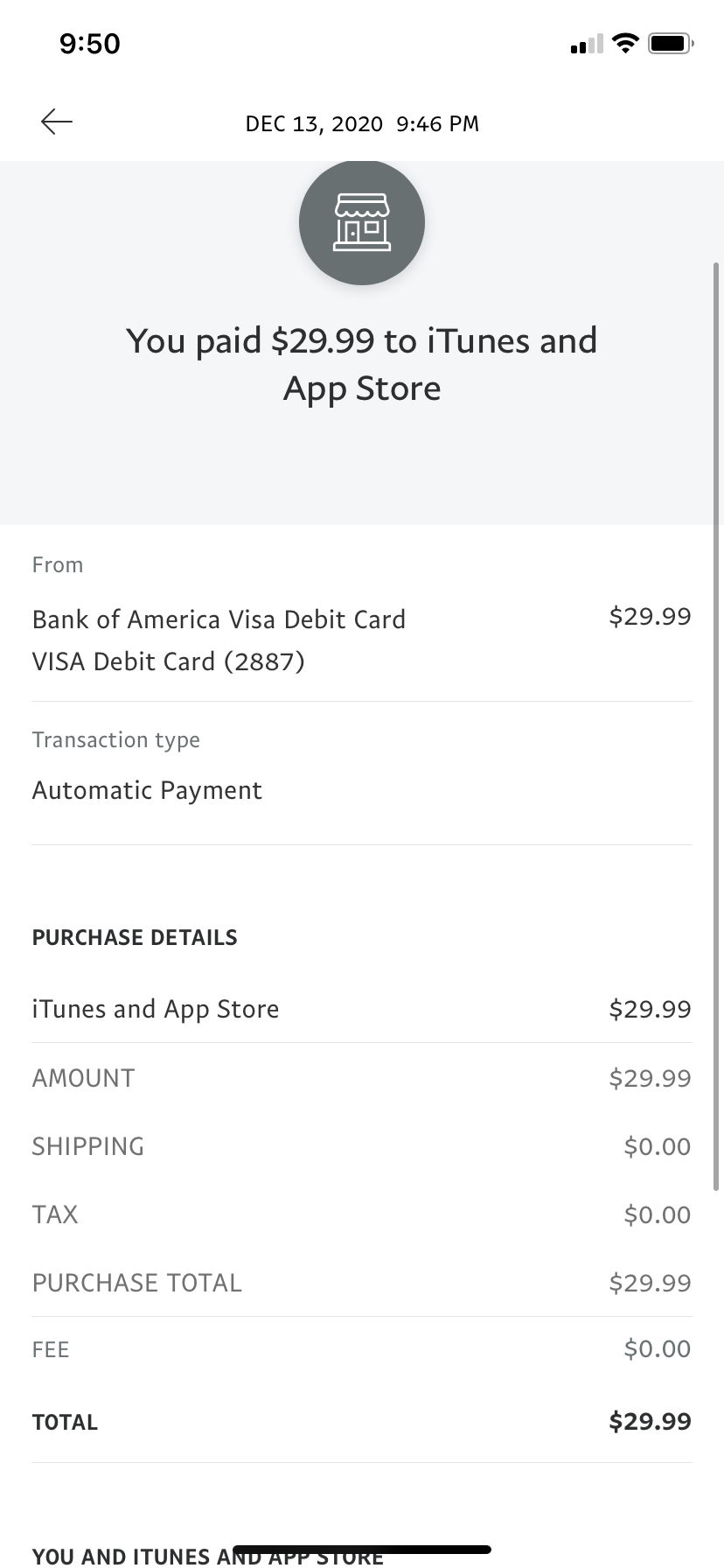Tap the home indicator bar at the bottom
Image resolution: width=724 pixels, height=1568 pixels.
coord(362,1549)
